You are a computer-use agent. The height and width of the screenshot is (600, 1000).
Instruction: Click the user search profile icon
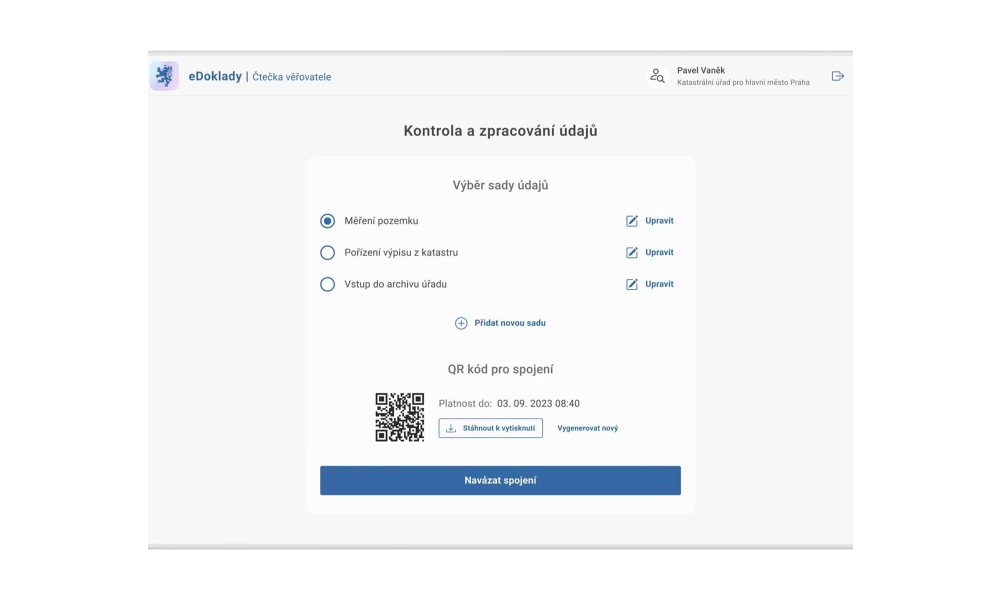point(657,76)
